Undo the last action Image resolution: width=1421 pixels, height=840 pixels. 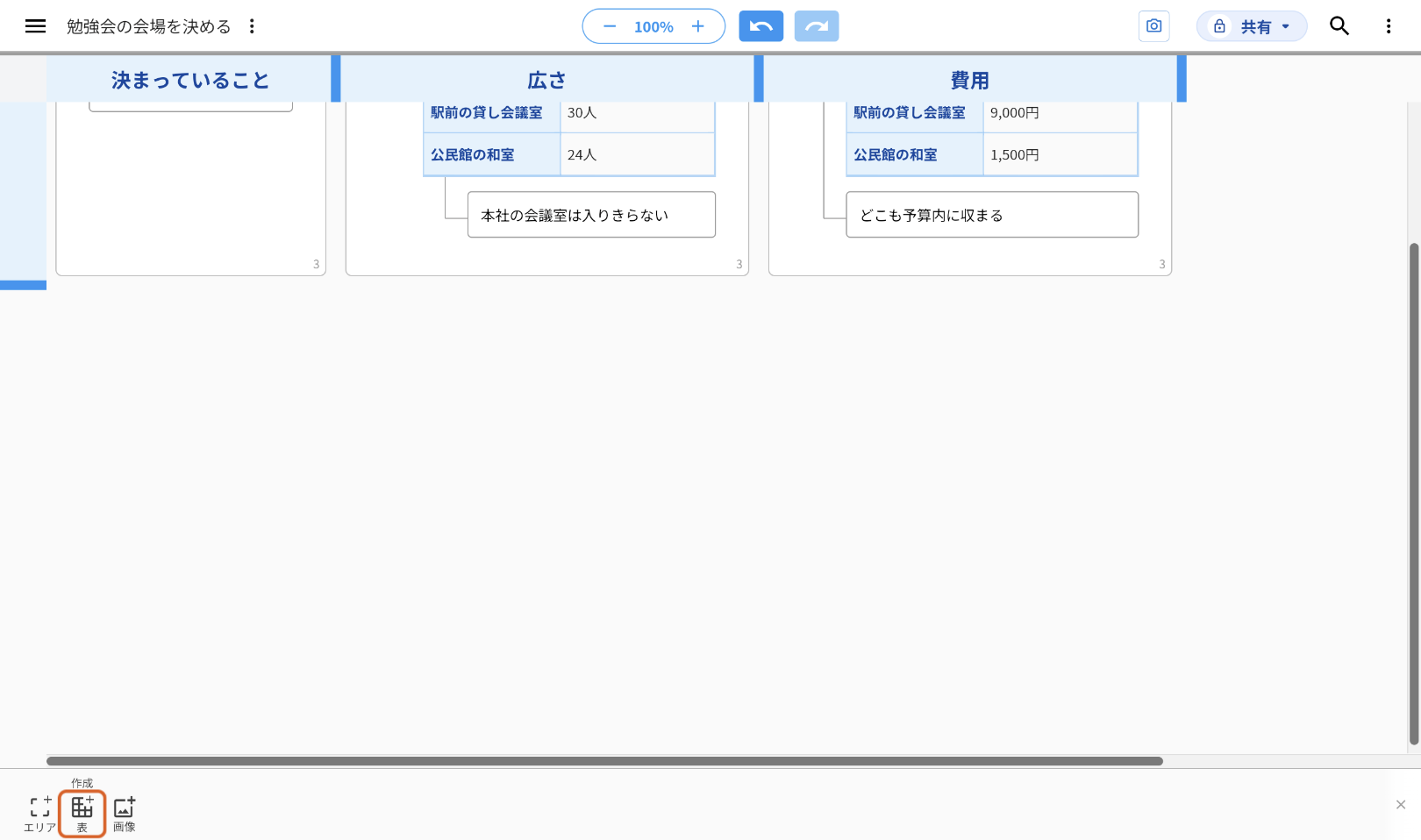761,26
